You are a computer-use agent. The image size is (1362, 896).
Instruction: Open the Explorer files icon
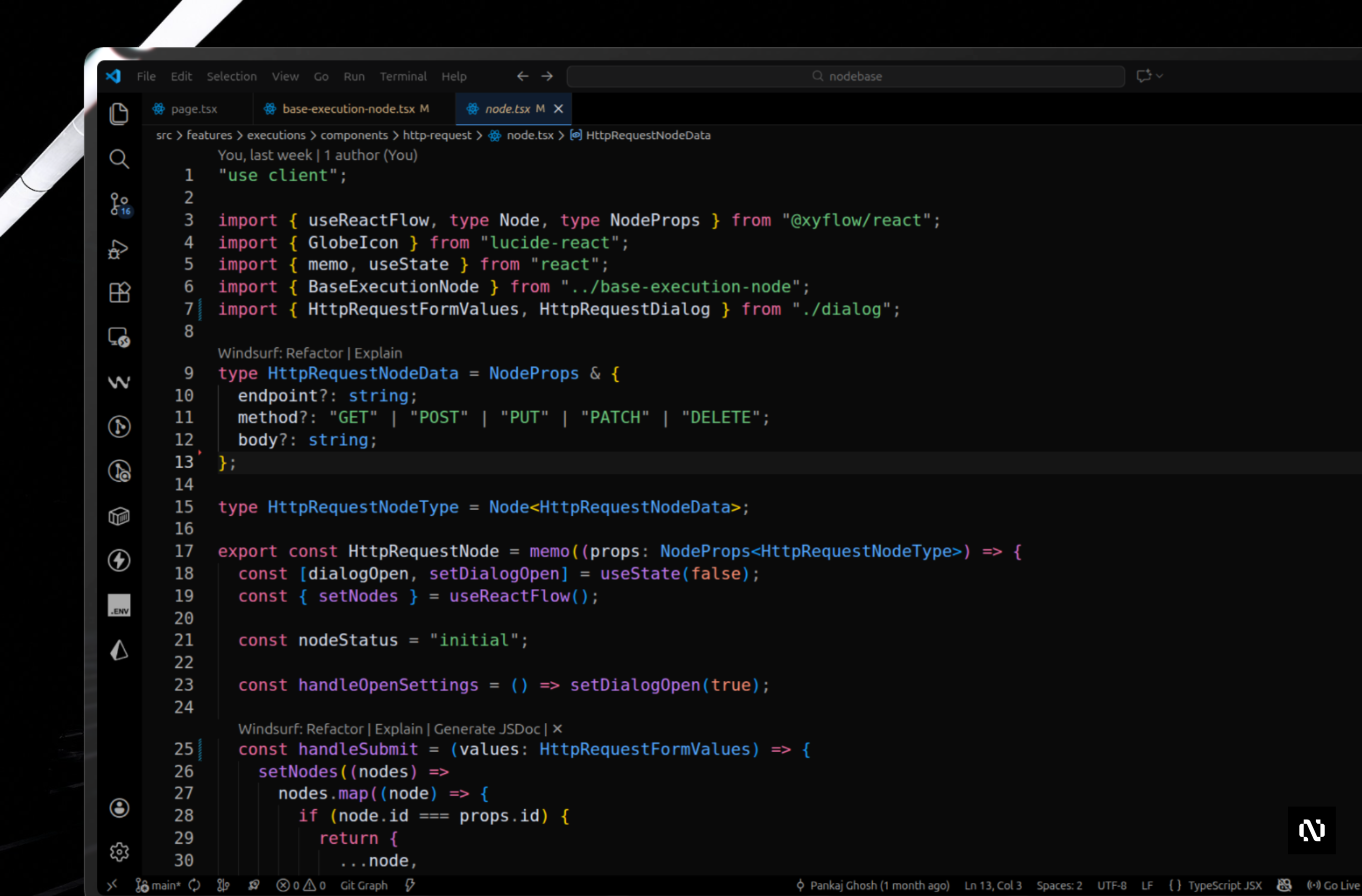pos(118,114)
